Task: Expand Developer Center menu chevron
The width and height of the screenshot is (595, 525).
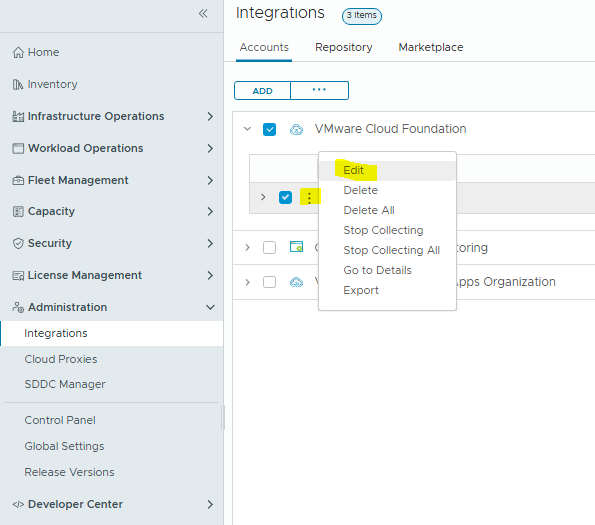Action: tap(210, 505)
